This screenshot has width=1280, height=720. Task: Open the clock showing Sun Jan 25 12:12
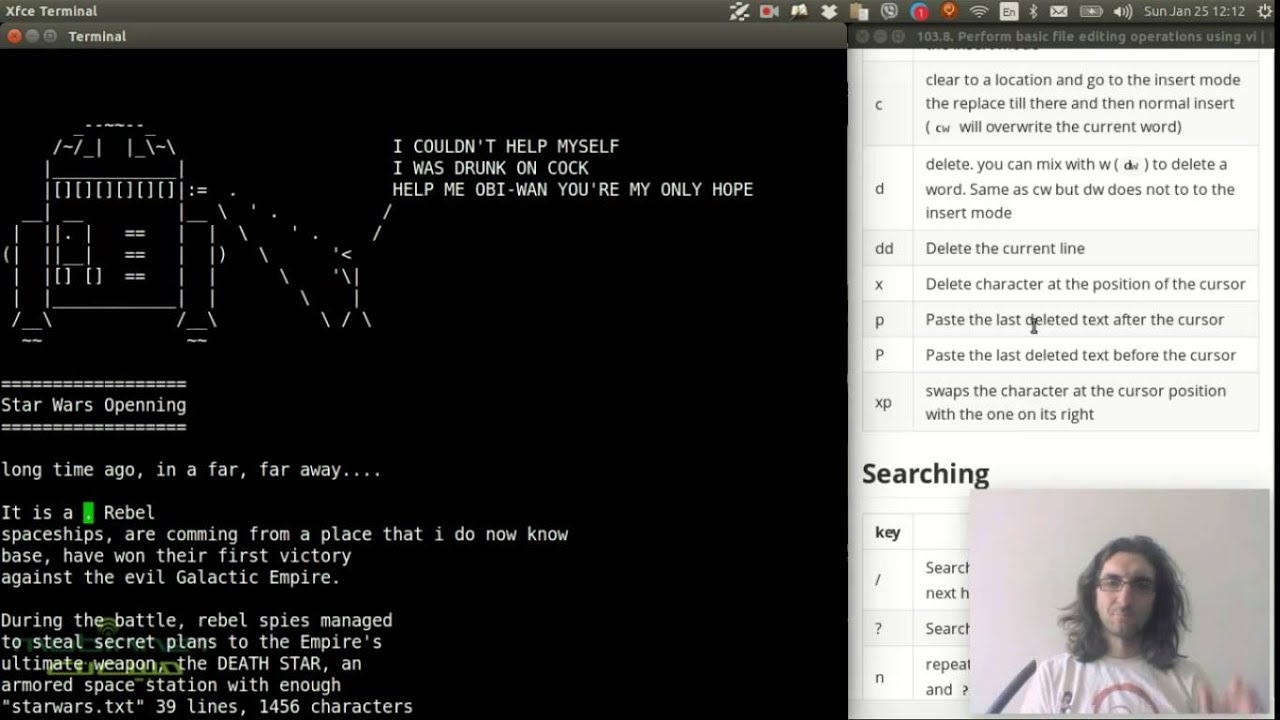(x=1194, y=12)
